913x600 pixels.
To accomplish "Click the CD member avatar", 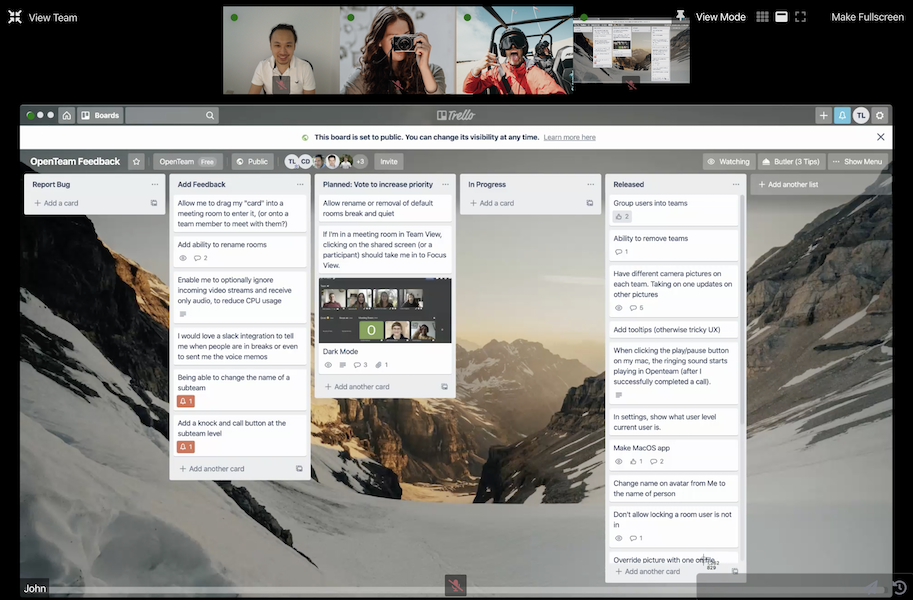I will [x=306, y=161].
